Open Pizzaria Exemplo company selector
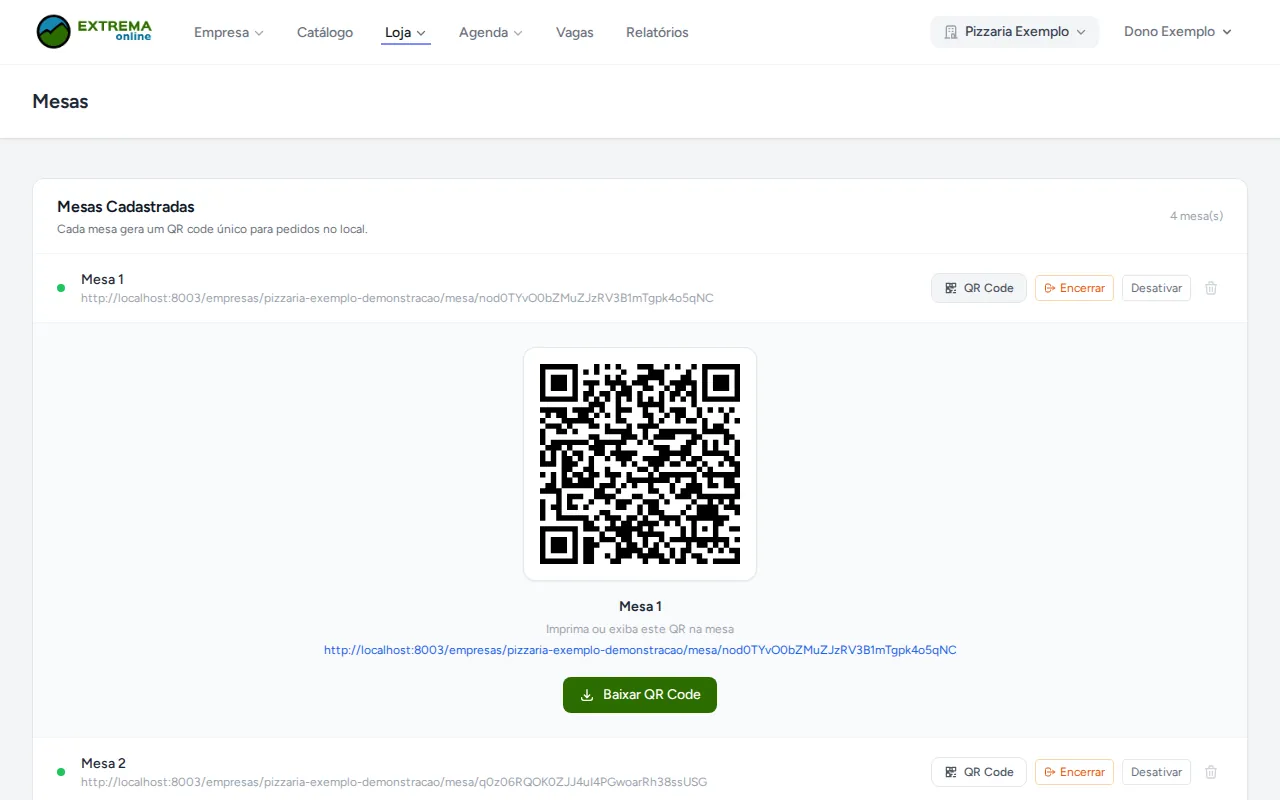Image resolution: width=1280 pixels, height=800 pixels. pyautogui.click(x=1014, y=32)
